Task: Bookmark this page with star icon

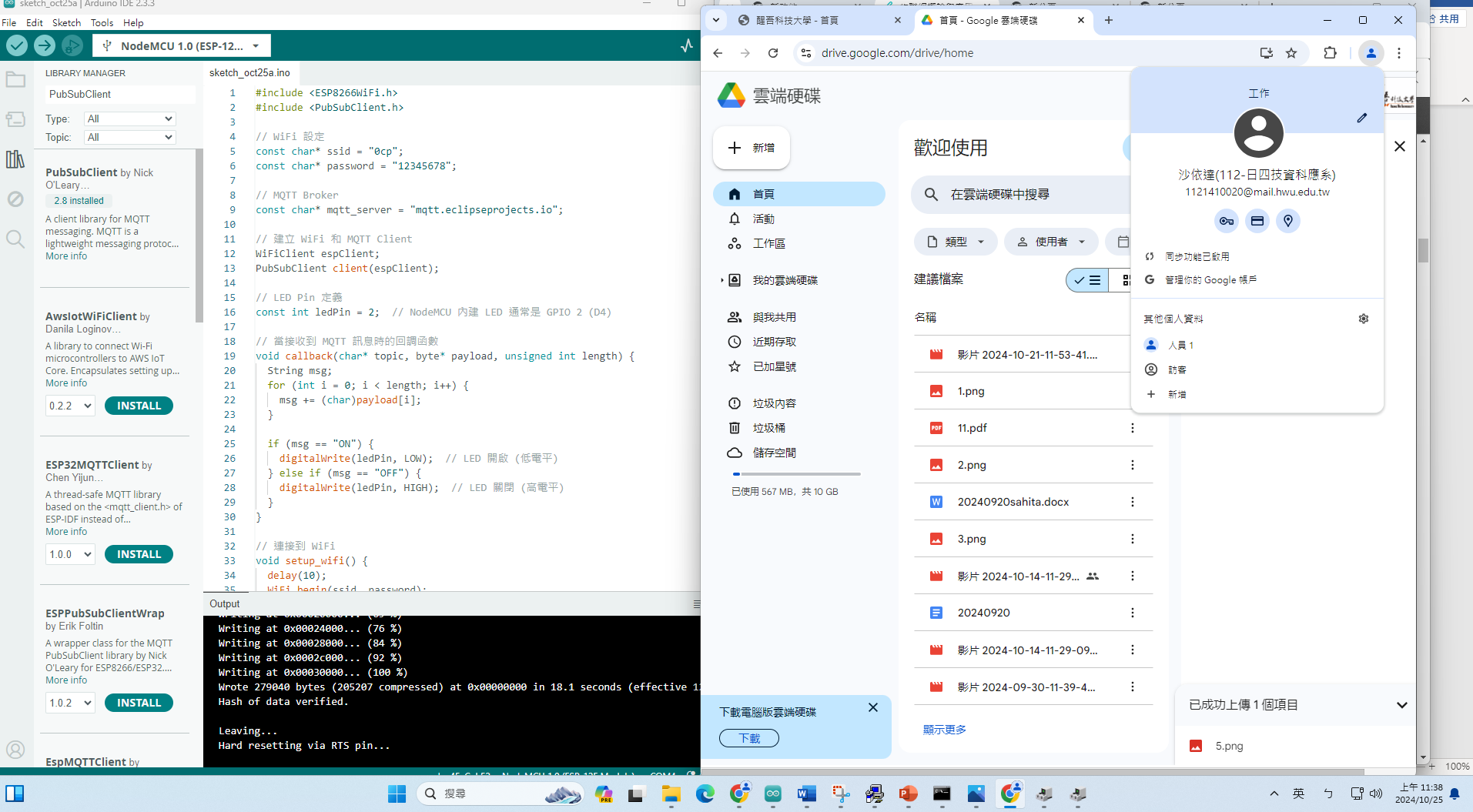Action: click(1291, 53)
